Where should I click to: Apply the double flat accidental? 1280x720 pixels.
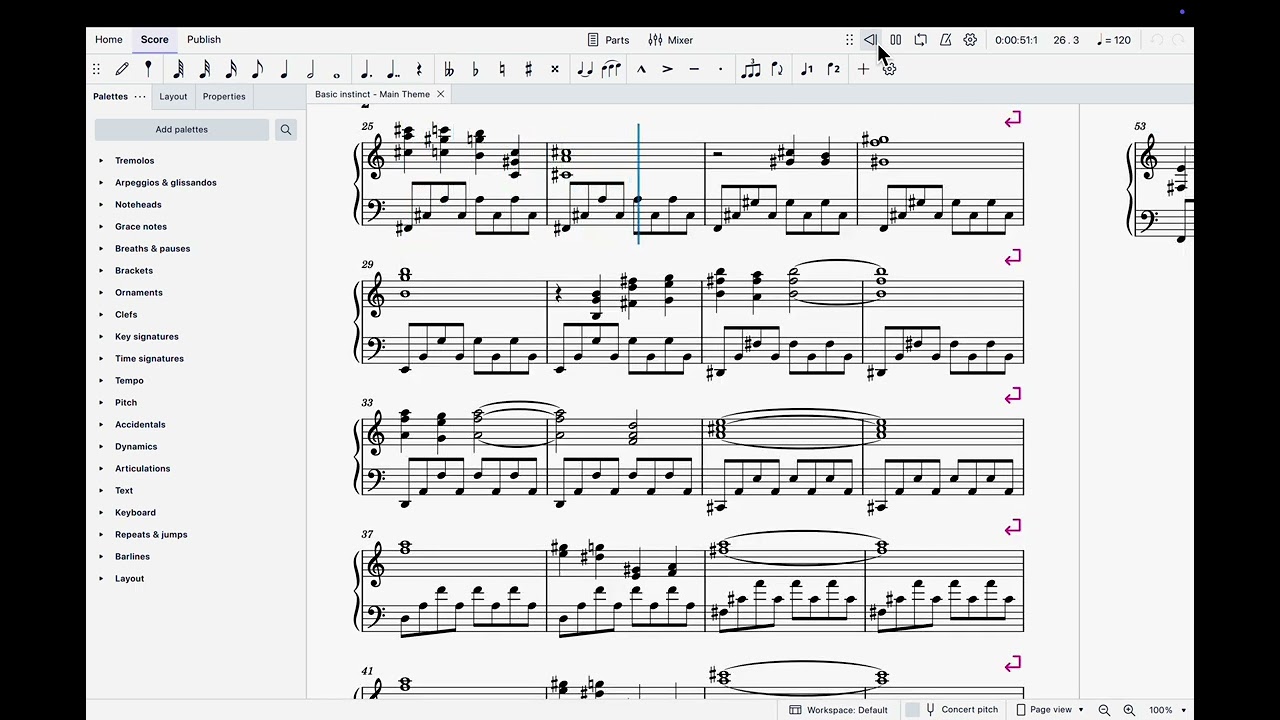[449, 69]
